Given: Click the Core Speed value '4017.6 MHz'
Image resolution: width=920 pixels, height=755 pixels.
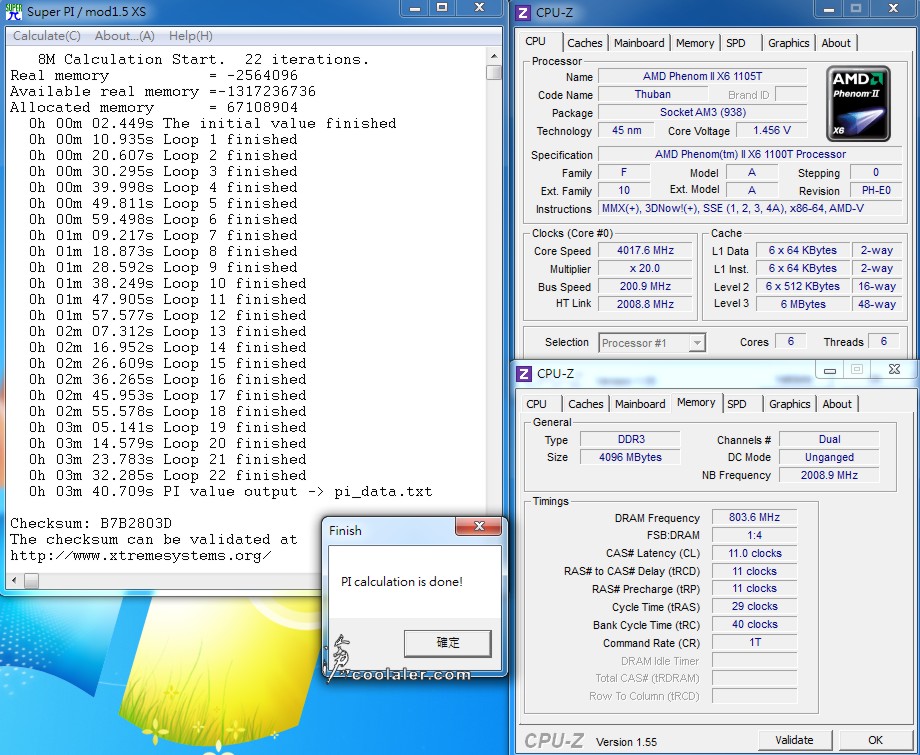Looking at the screenshot, I should coord(645,250).
